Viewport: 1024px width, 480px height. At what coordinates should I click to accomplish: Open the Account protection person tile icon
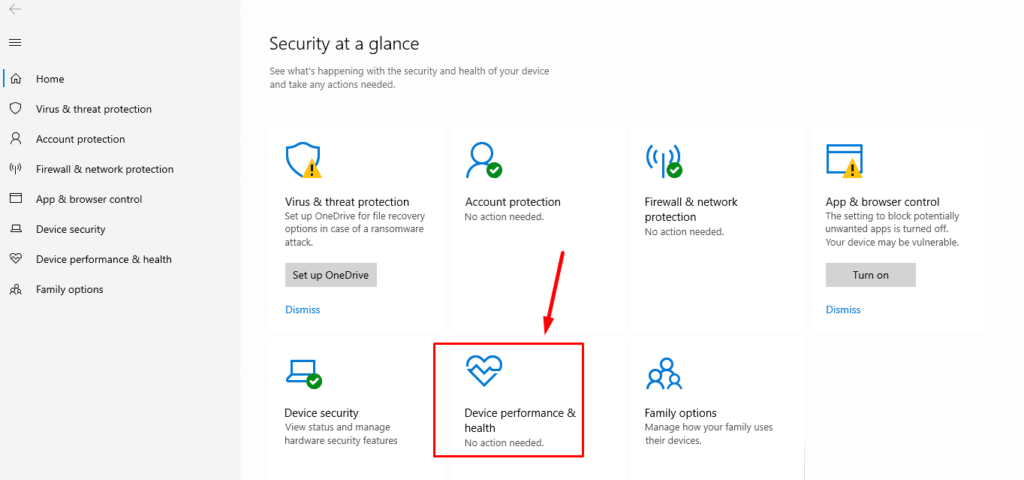coord(483,160)
